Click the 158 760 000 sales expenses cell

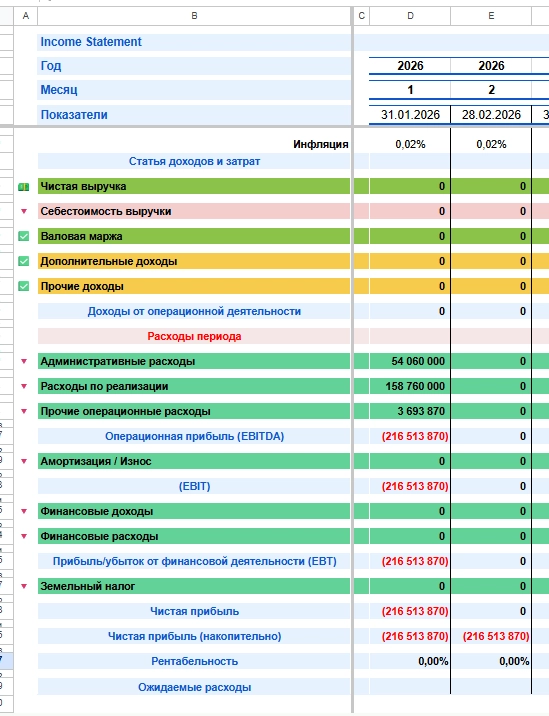coord(410,386)
